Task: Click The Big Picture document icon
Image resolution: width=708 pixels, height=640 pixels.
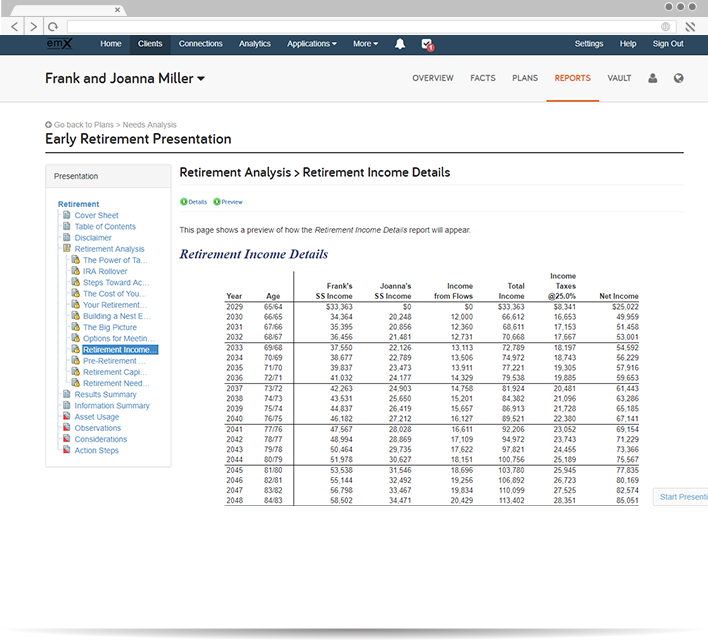Action: point(75,327)
